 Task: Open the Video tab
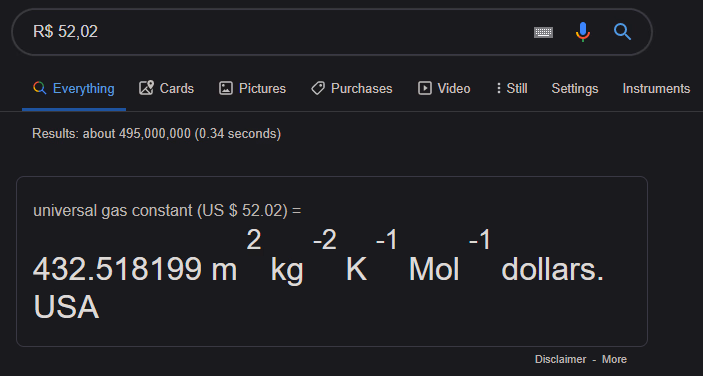[x=444, y=88]
